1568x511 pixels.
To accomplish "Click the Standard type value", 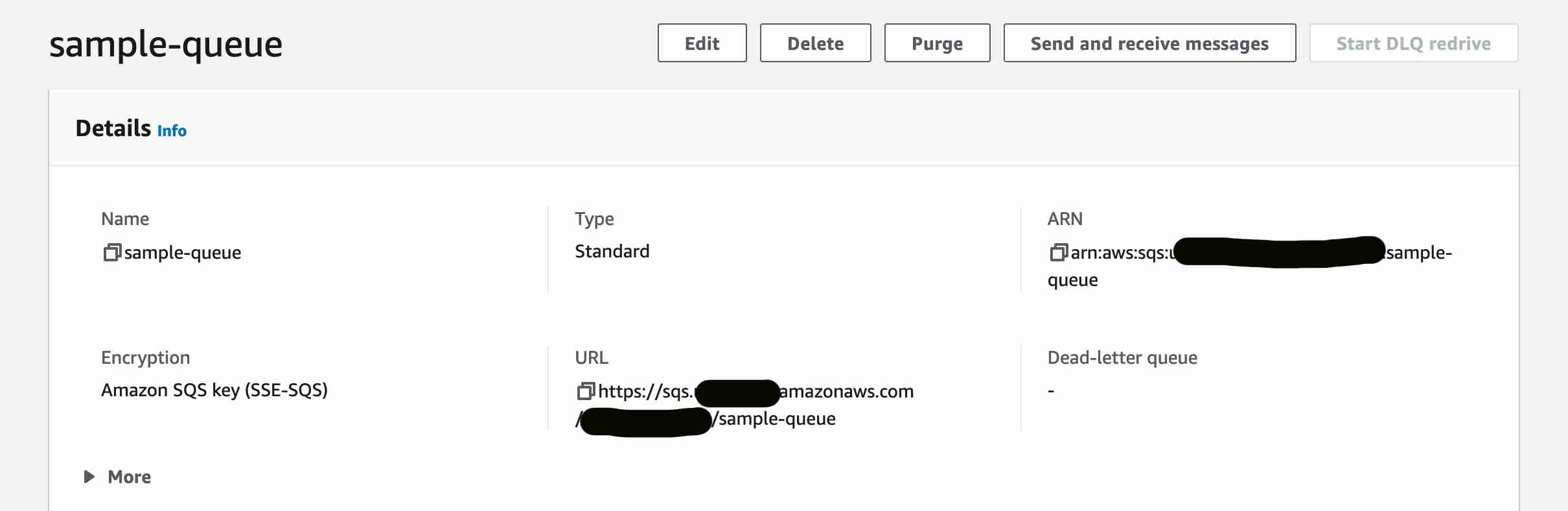I will pyautogui.click(x=612, y=252).
